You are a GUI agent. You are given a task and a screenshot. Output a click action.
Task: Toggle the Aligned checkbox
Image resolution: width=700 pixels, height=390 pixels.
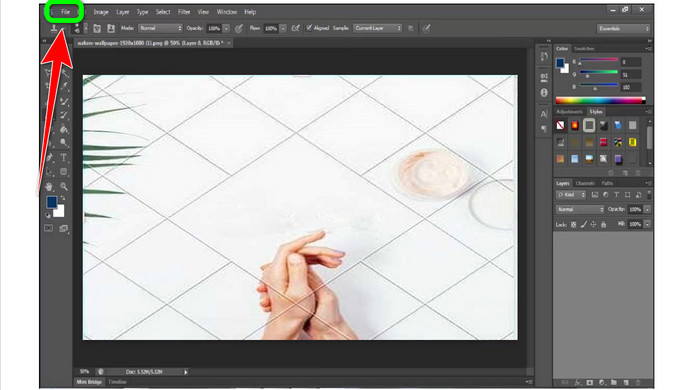pyautogui.click(x=309, y=28)
